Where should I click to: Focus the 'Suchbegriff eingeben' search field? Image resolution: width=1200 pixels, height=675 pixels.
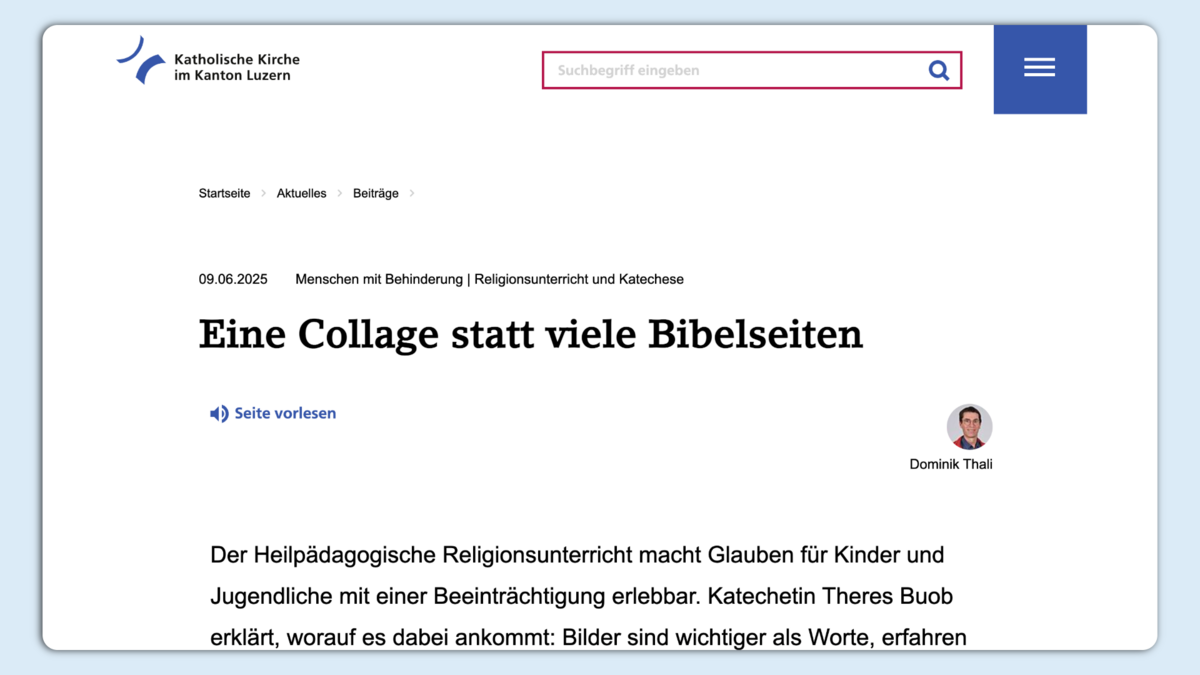(735, 70)
